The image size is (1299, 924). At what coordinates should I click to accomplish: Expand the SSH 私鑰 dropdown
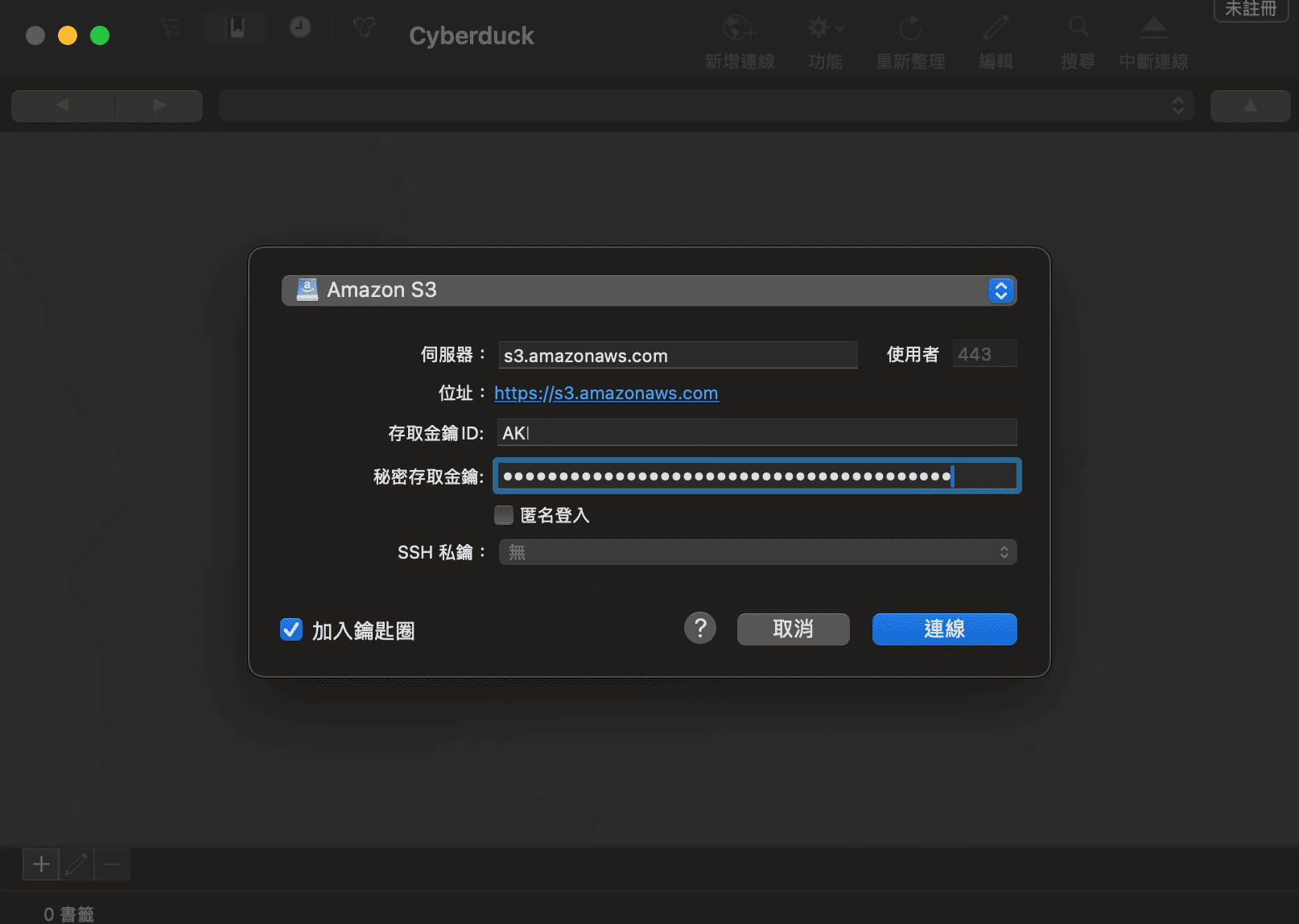tap(757, 552)
